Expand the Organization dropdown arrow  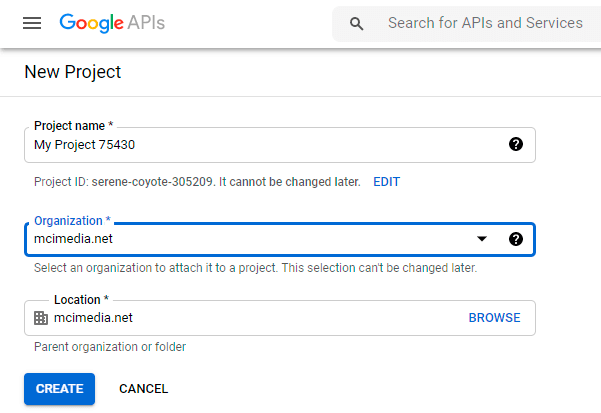(x=482, y=239)
